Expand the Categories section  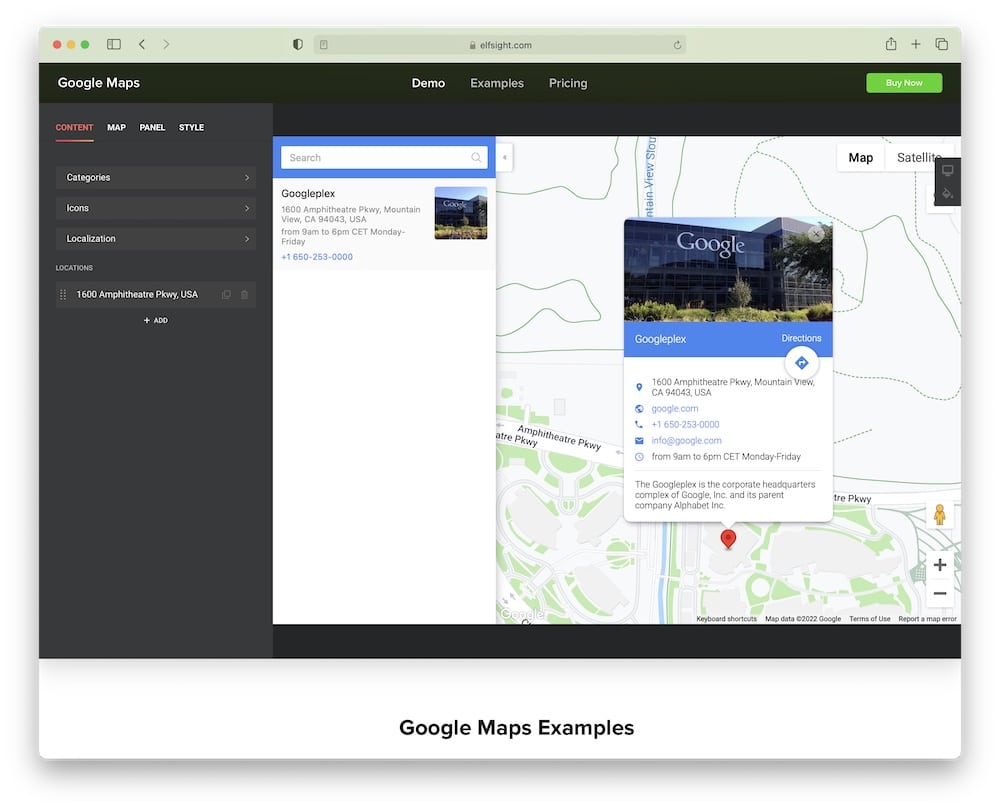coord(156,177)
